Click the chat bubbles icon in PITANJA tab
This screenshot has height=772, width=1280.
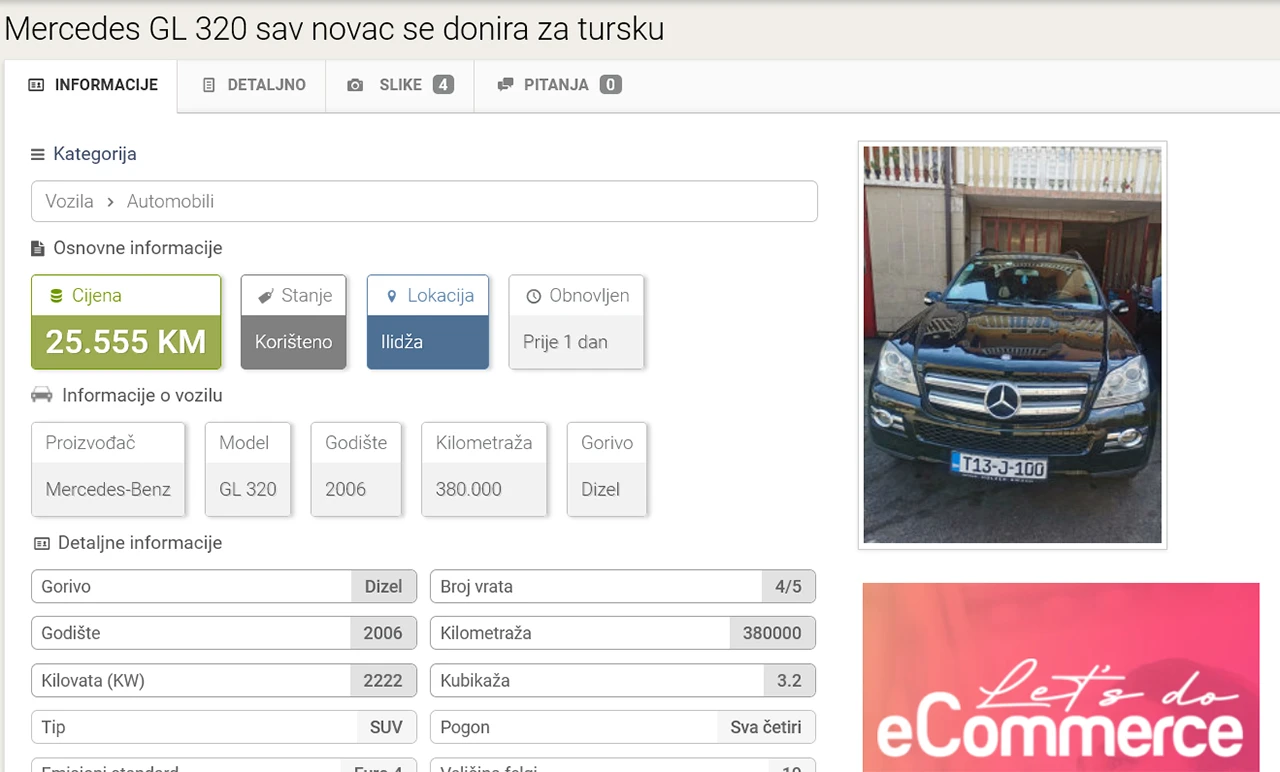(x=505, y=85)
